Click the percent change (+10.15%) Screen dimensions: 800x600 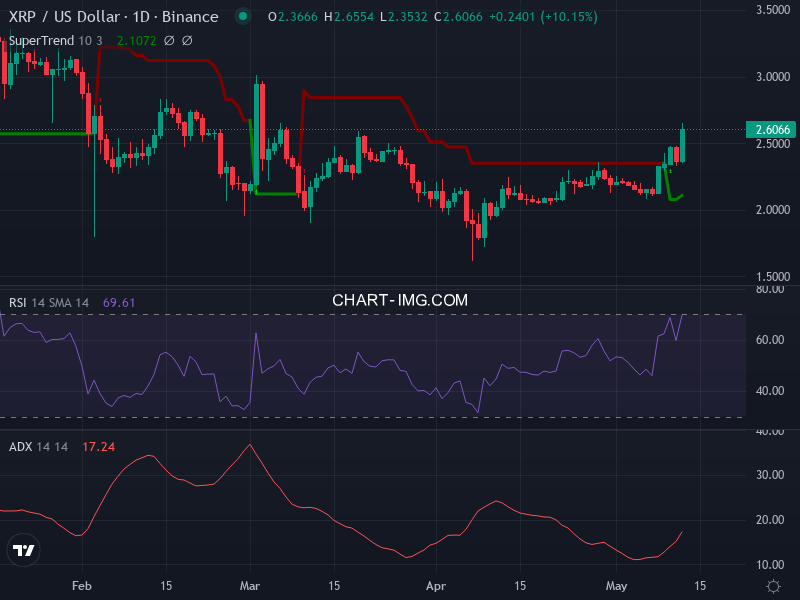coord(570,17)
